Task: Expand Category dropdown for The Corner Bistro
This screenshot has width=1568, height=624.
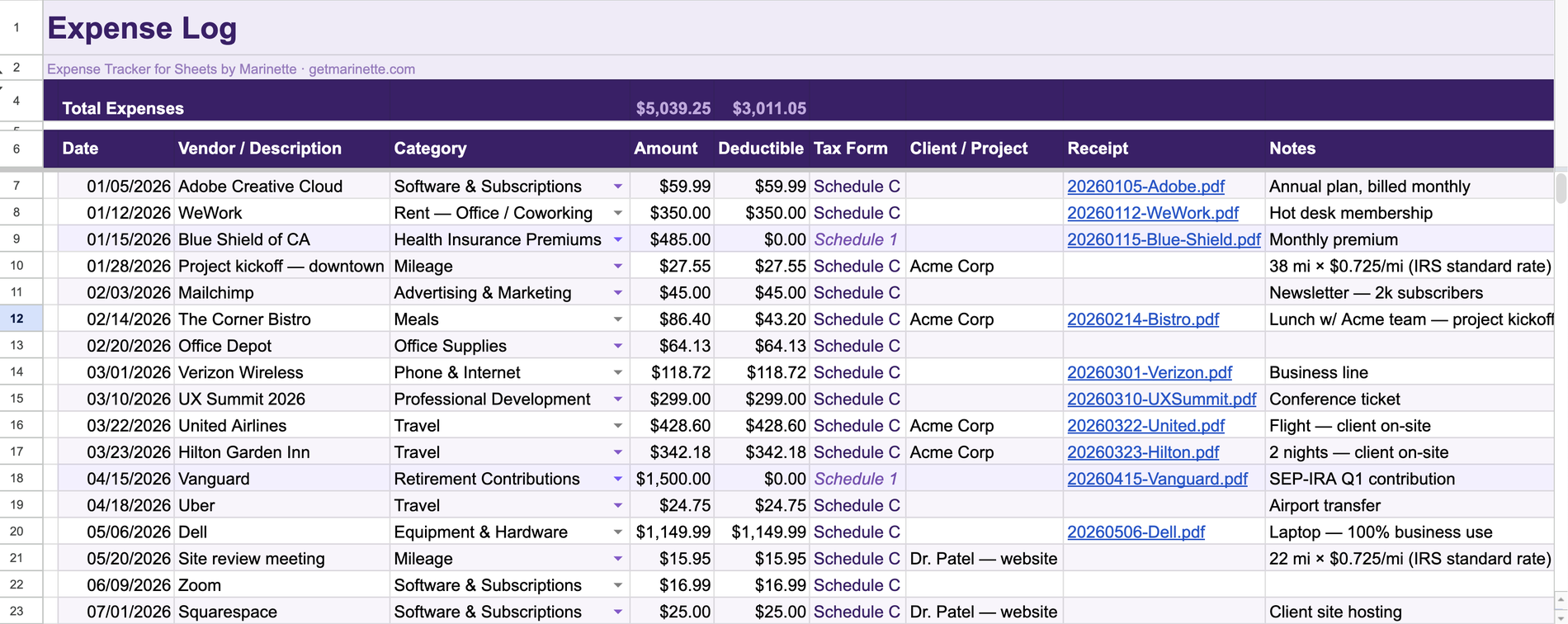Action: click(x=617, y=319)
